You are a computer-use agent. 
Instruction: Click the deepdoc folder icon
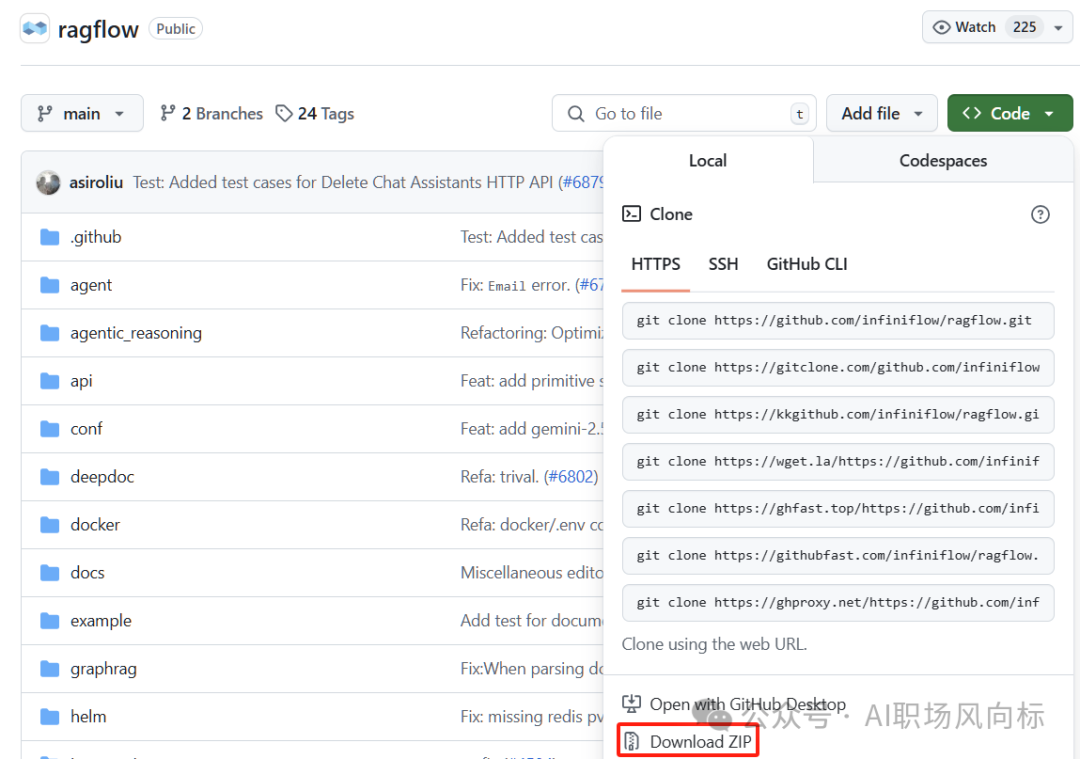coord(50,477)
